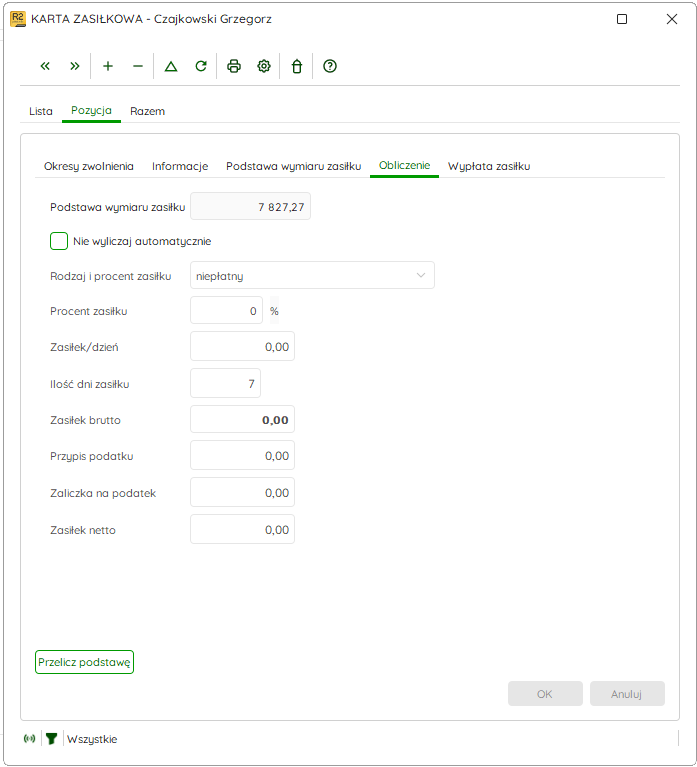
Task: Click the 'Przypis podatku' input field
Action: click(x=242, y=455)
